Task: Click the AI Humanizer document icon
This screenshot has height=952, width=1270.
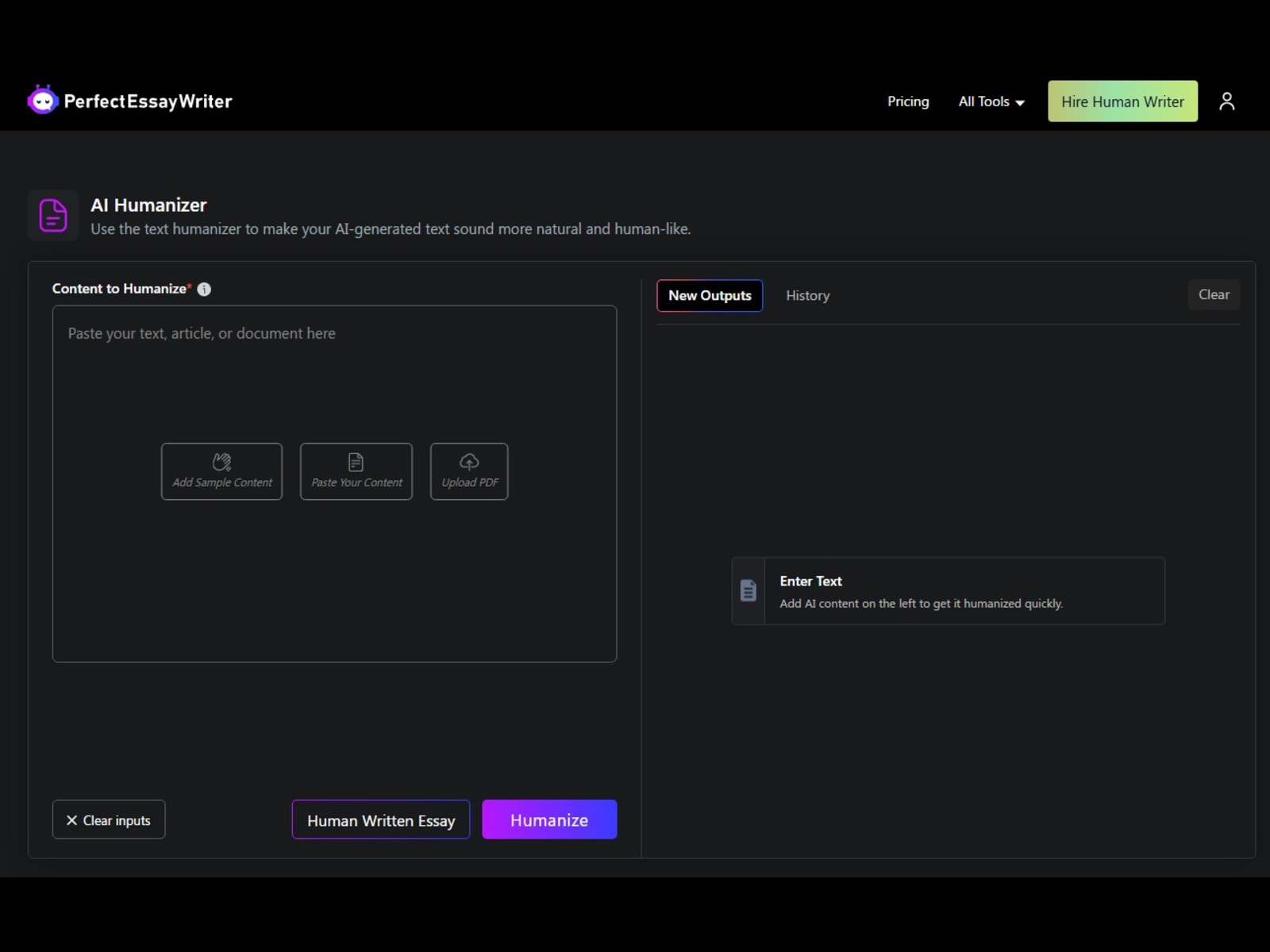Action: pyautogui.click(x=52, y=215)
